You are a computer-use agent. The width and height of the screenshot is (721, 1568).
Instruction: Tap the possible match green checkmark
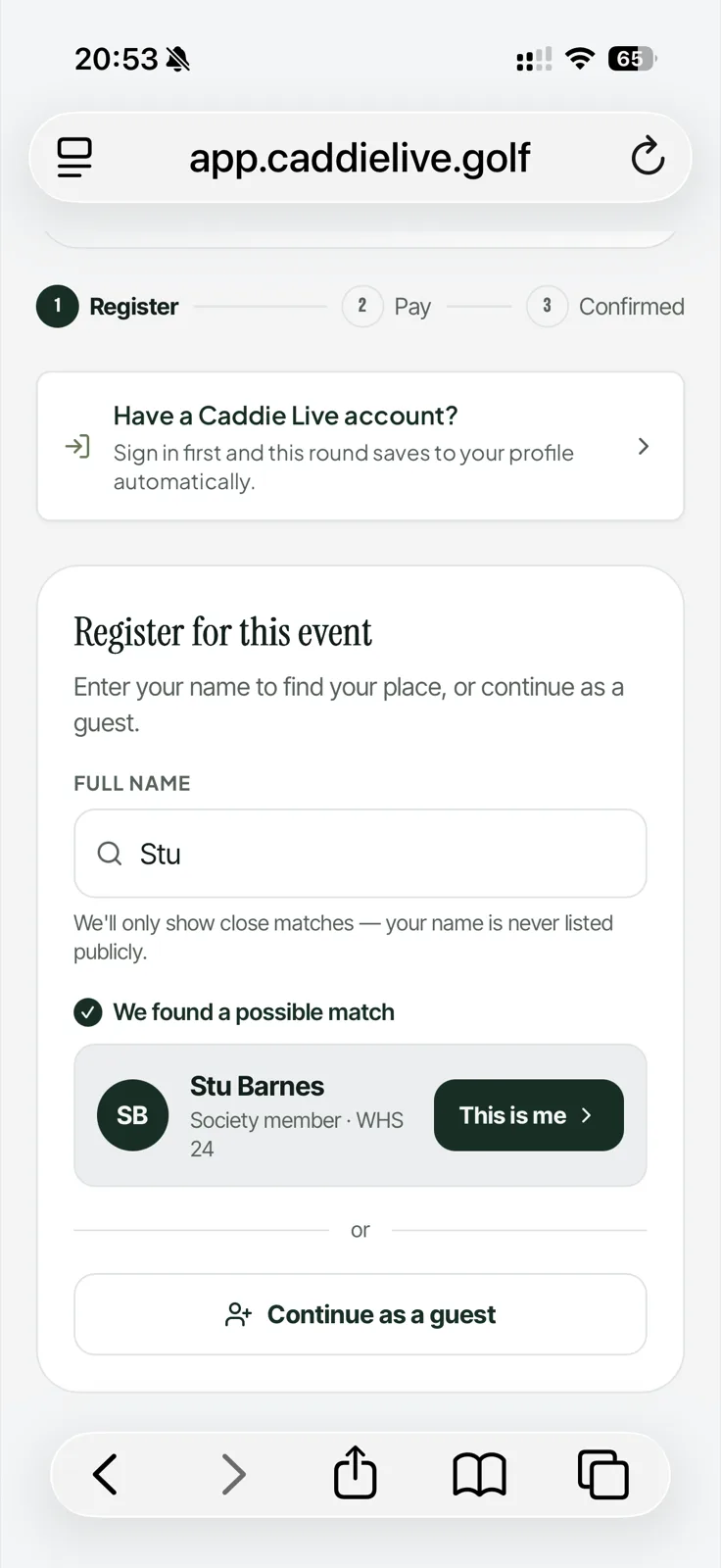pos(88,1012)
